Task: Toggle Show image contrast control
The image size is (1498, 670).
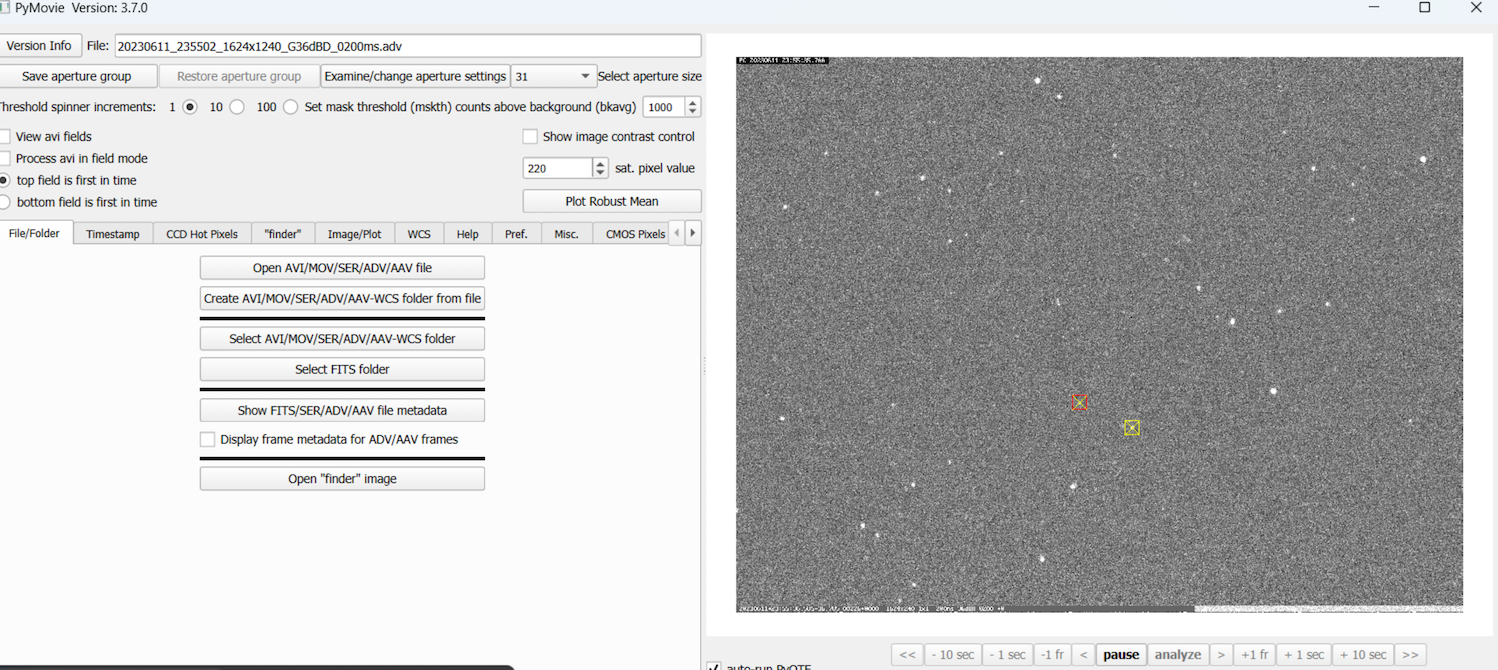Action: click(530, 136)
